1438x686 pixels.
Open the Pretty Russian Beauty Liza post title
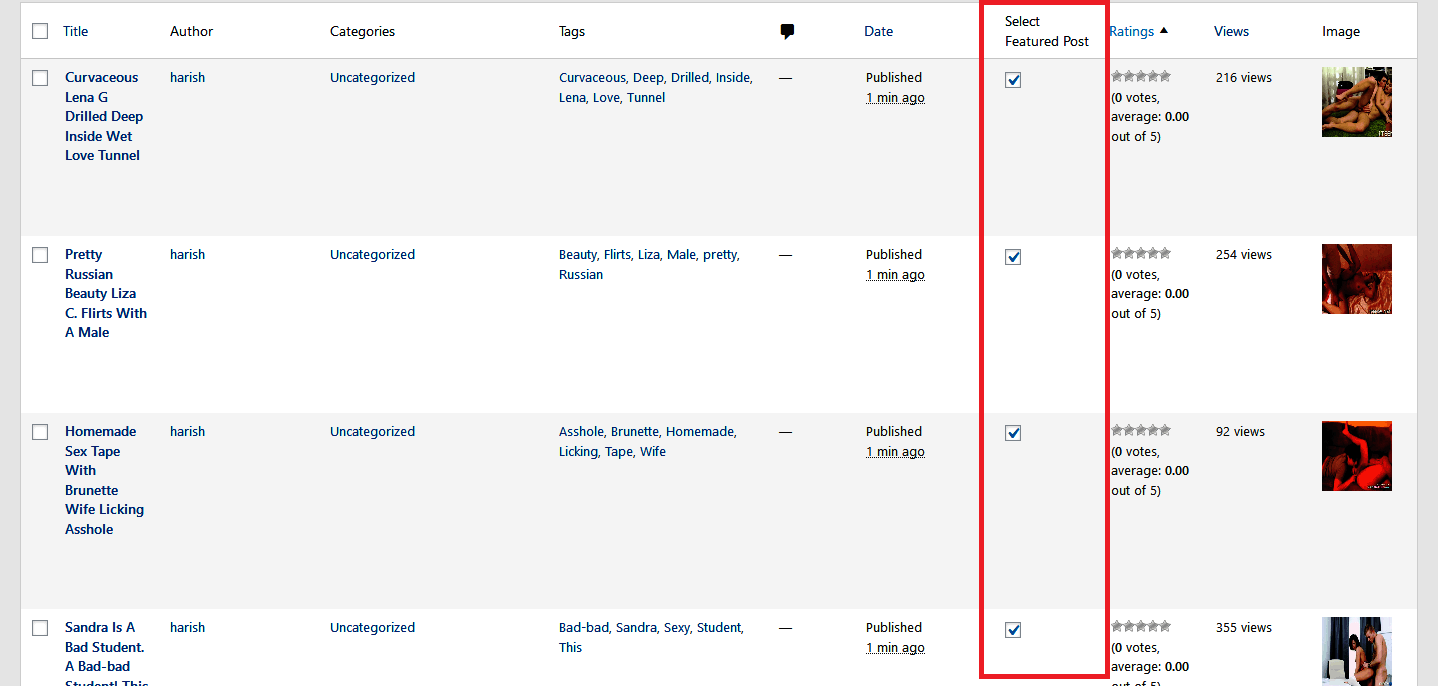tap(106, 293)
